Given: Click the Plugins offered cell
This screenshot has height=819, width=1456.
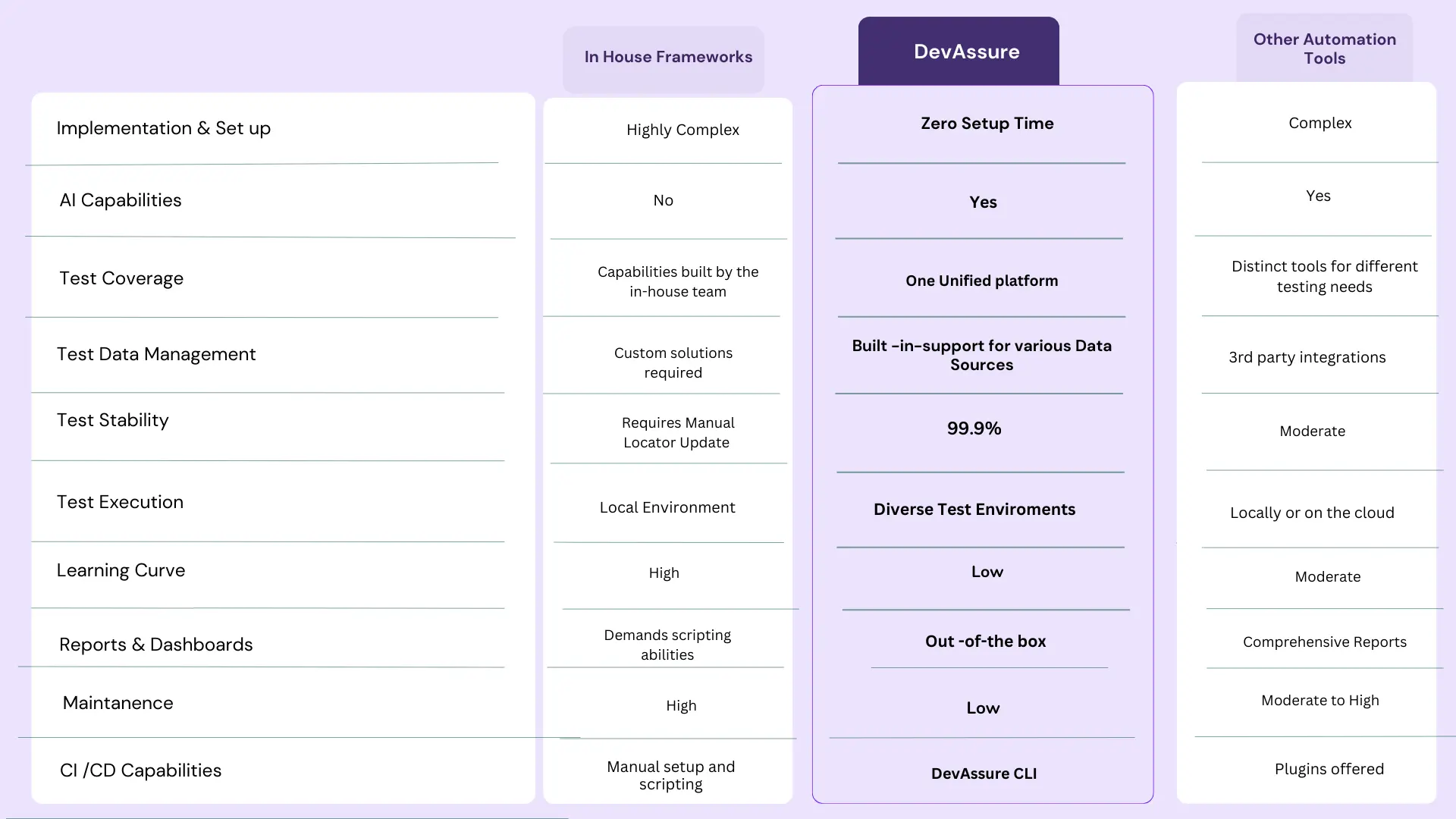Looking at the screenshot, I should point(1329,768).
